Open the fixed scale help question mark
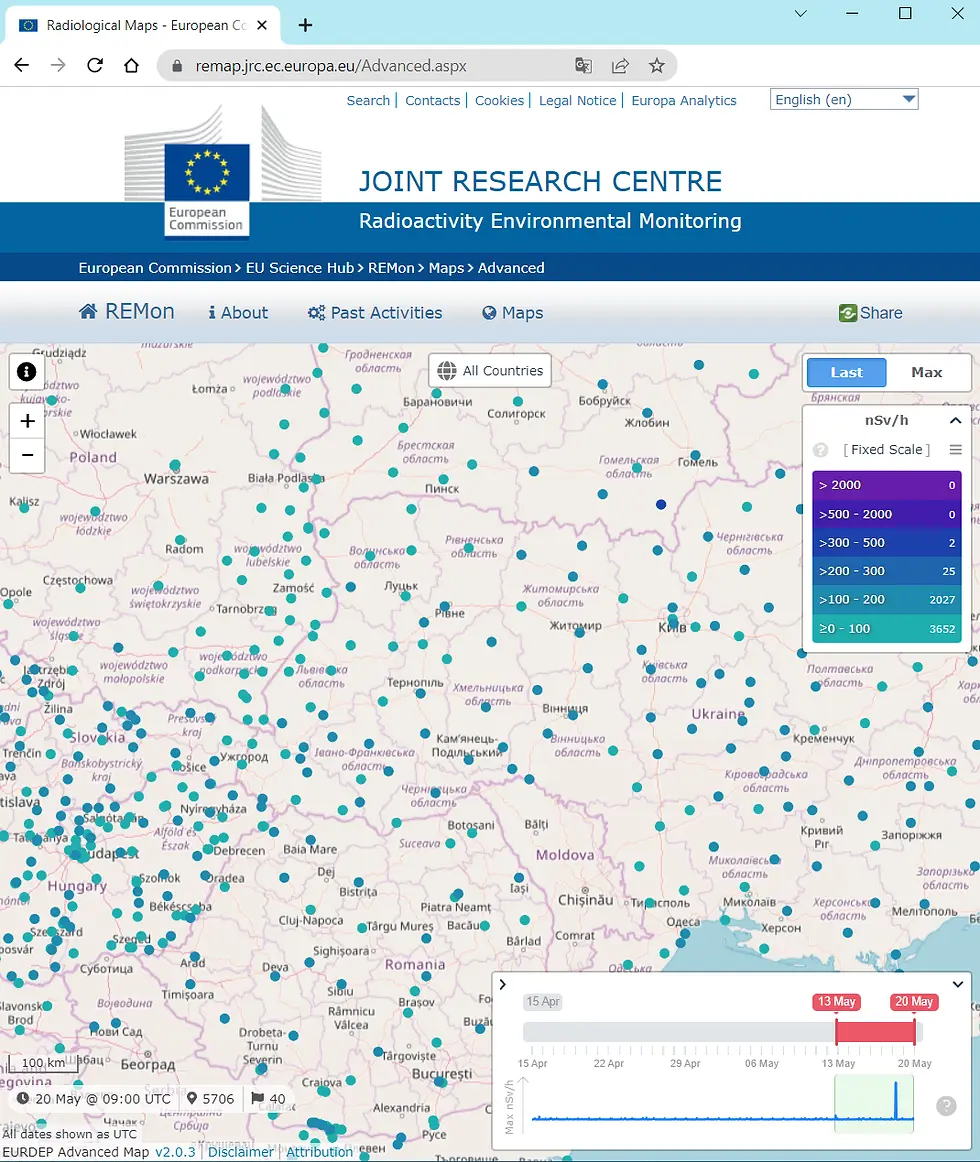This screenshot has height=1162, width=980. [820, 450]
